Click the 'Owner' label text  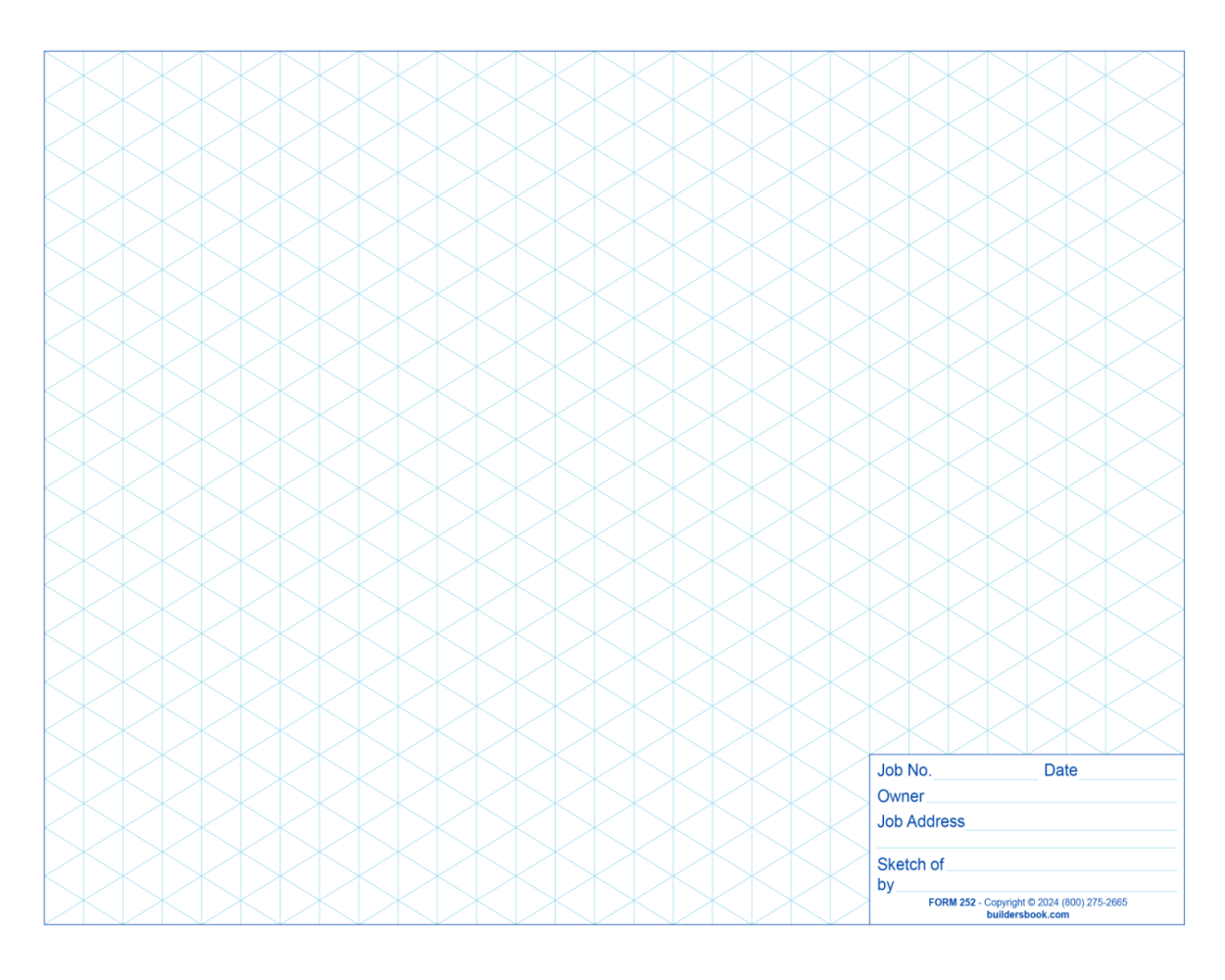[900, 796]
